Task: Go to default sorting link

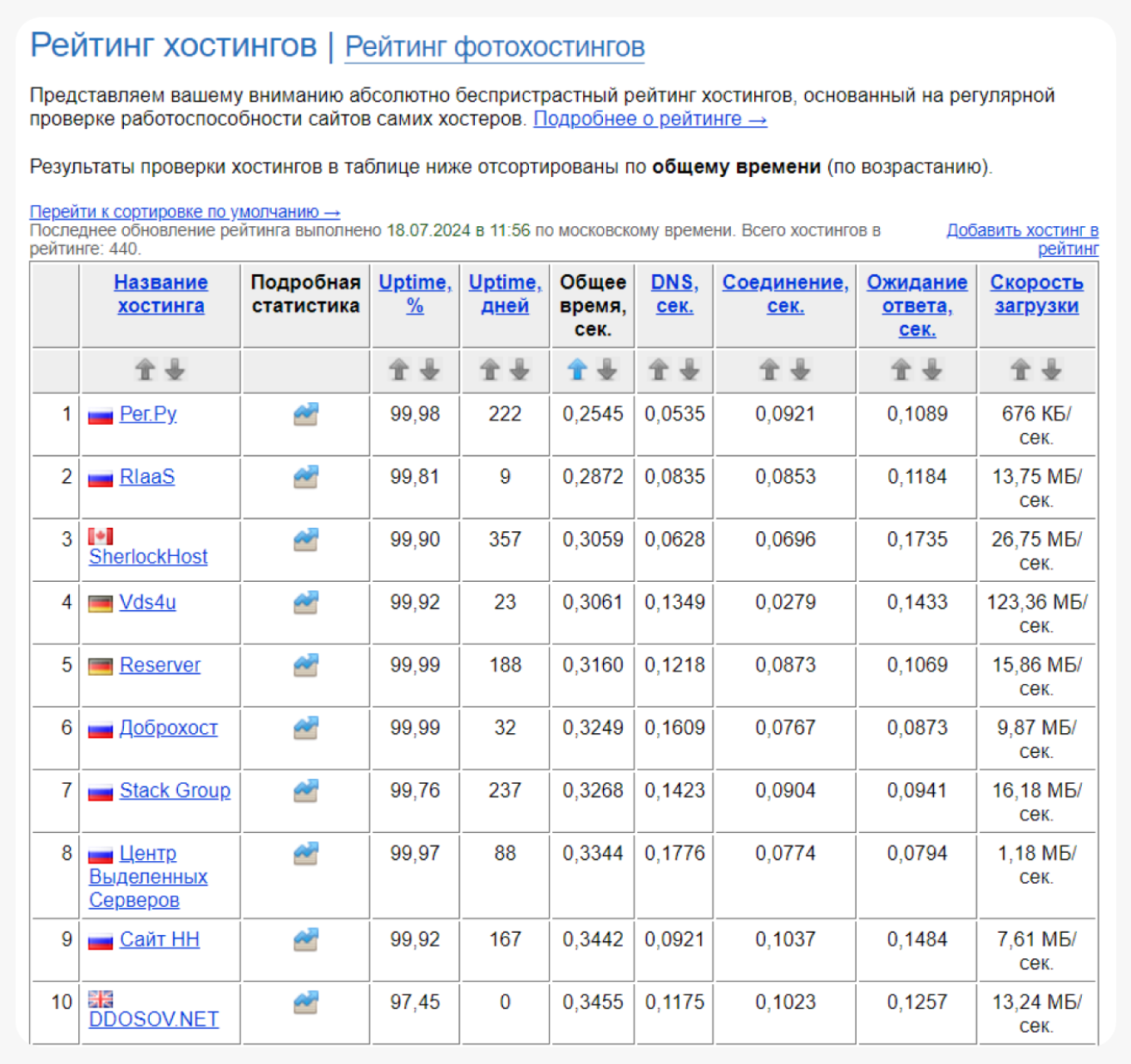Action: point(185,212)
